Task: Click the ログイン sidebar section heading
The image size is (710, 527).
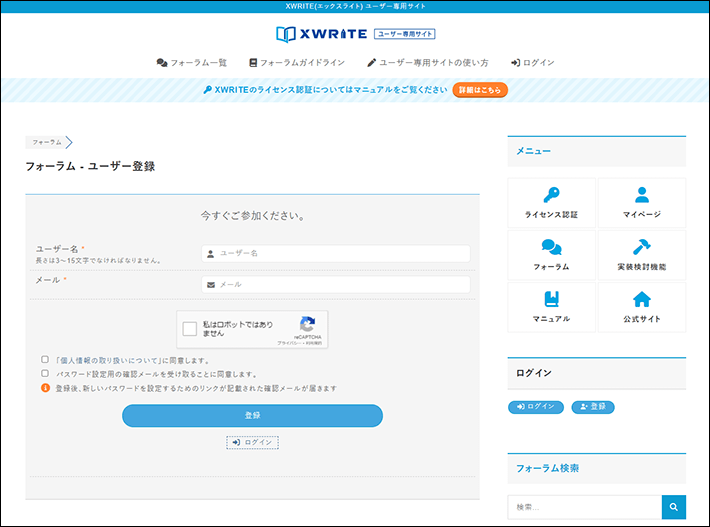Action: pos(534,373)
